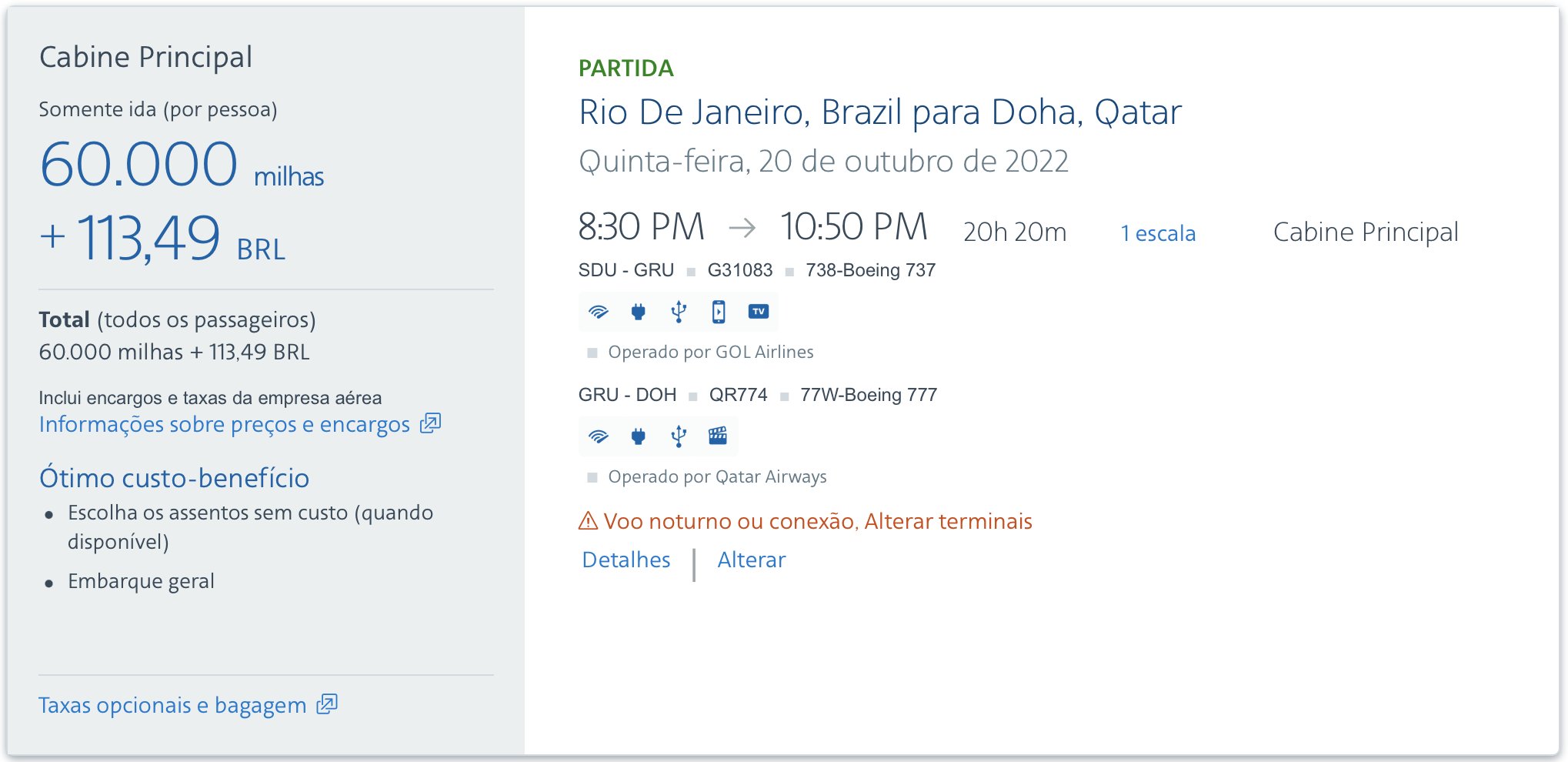The image size is (1568, 762).
Task: Click the live TV icon
Action: (x=759, y=312)
